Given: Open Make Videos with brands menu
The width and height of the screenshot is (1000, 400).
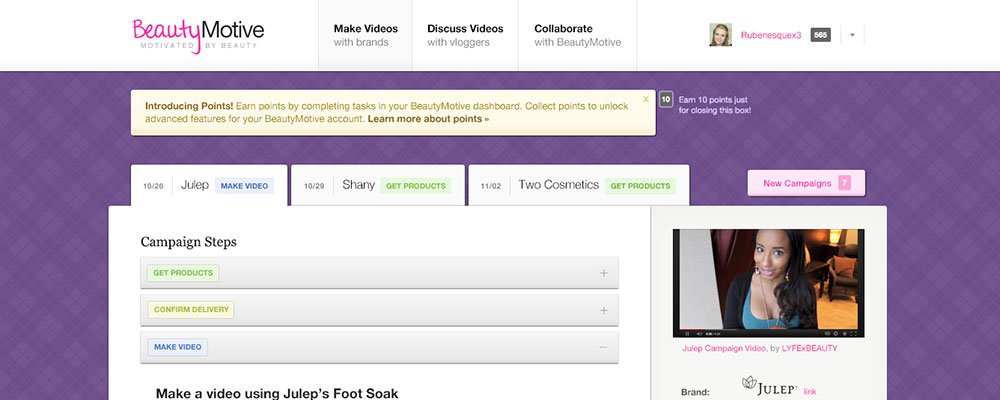Looking at the screenshot, I should 365,35.
